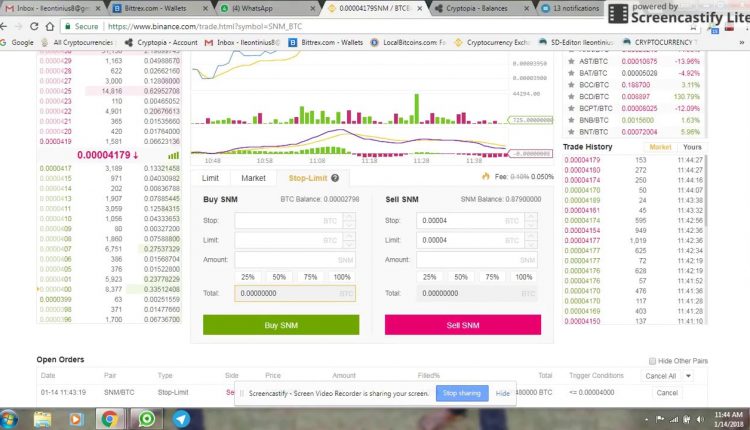Click Stop sharing in Screencastify bar

coord(462,393)
